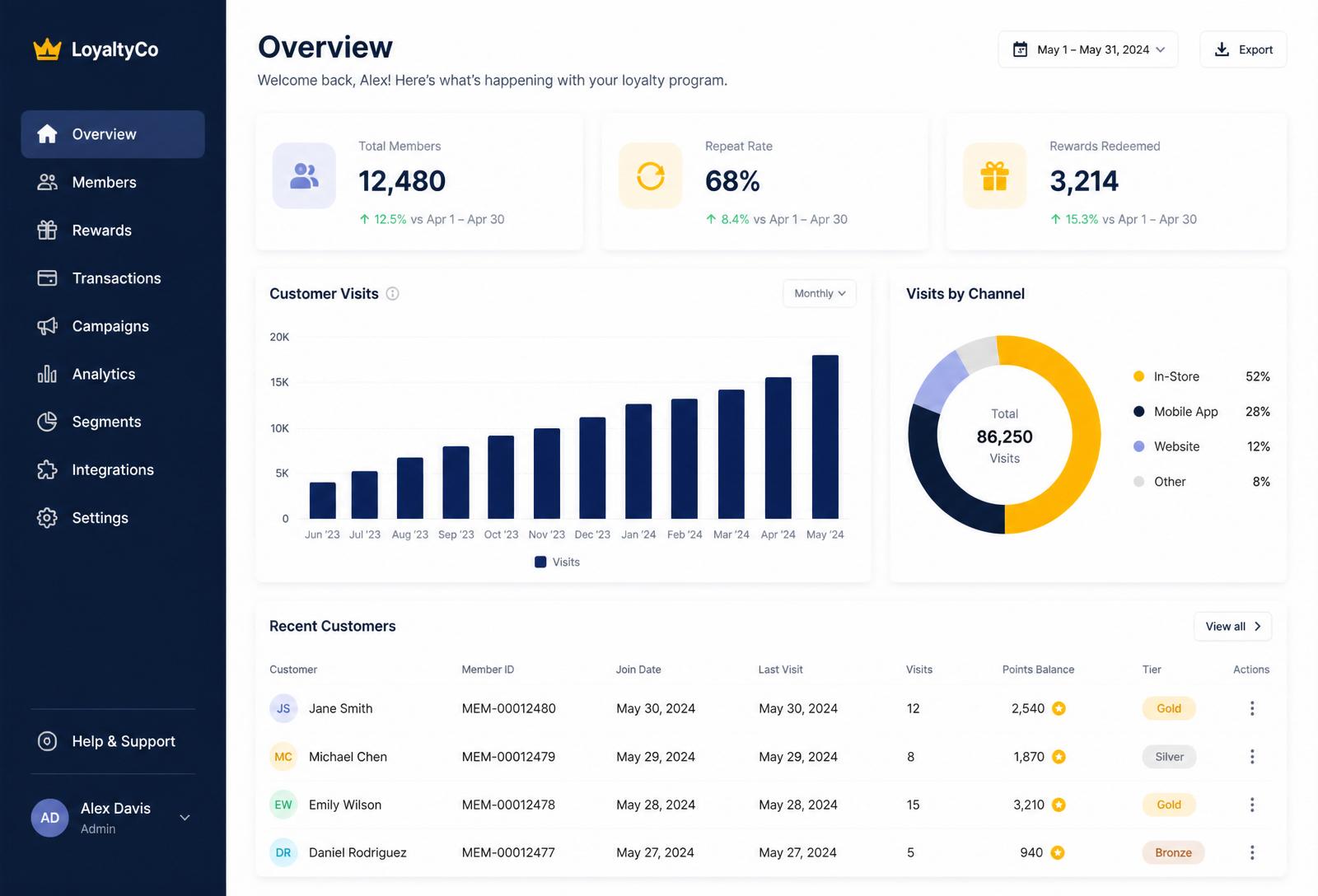1318x896 pixels.
Task: Click the Analytics bar chart icon
Action: (47, 374)
